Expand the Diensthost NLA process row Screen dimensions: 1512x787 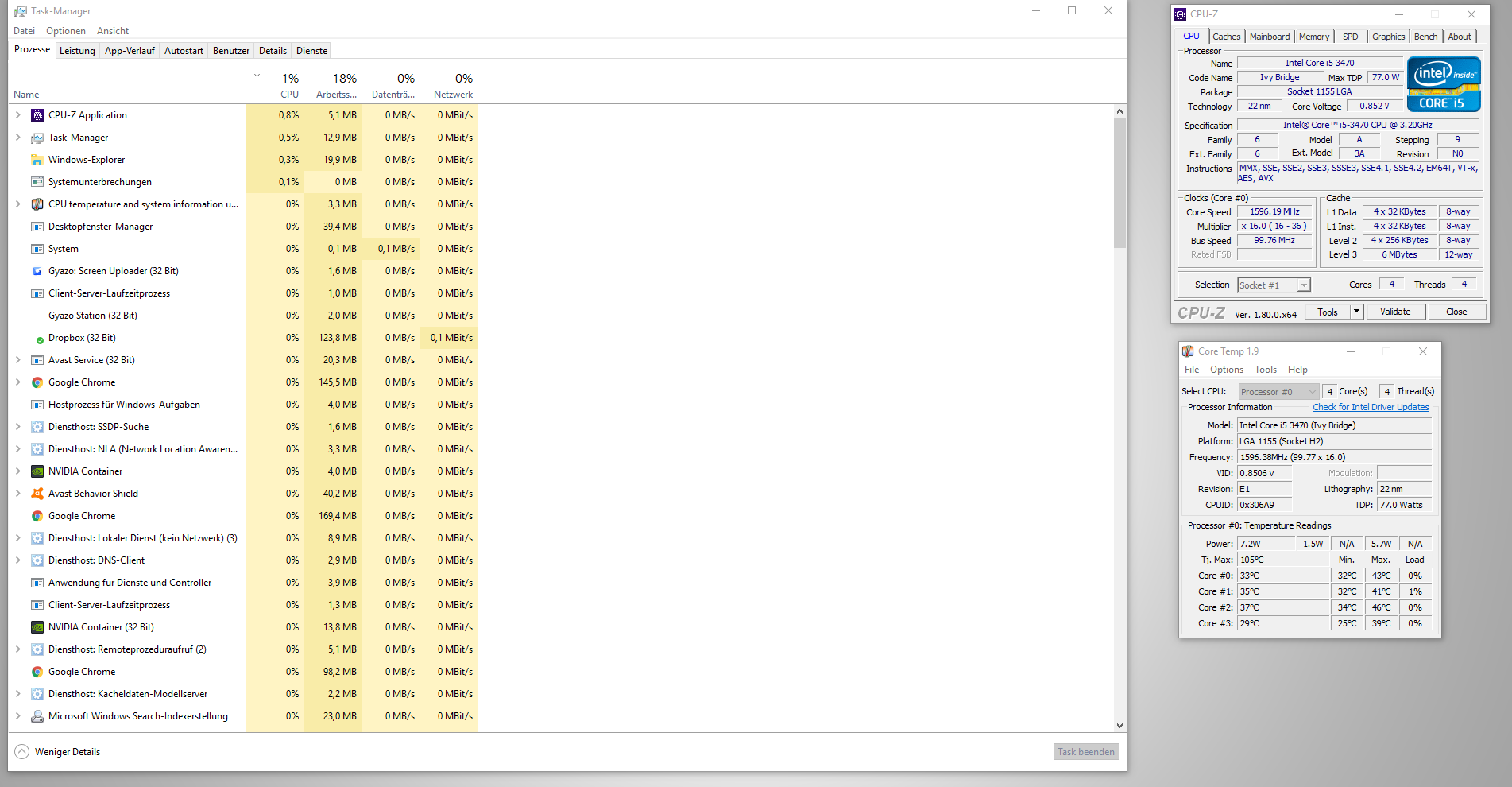(x=18, y=449)
